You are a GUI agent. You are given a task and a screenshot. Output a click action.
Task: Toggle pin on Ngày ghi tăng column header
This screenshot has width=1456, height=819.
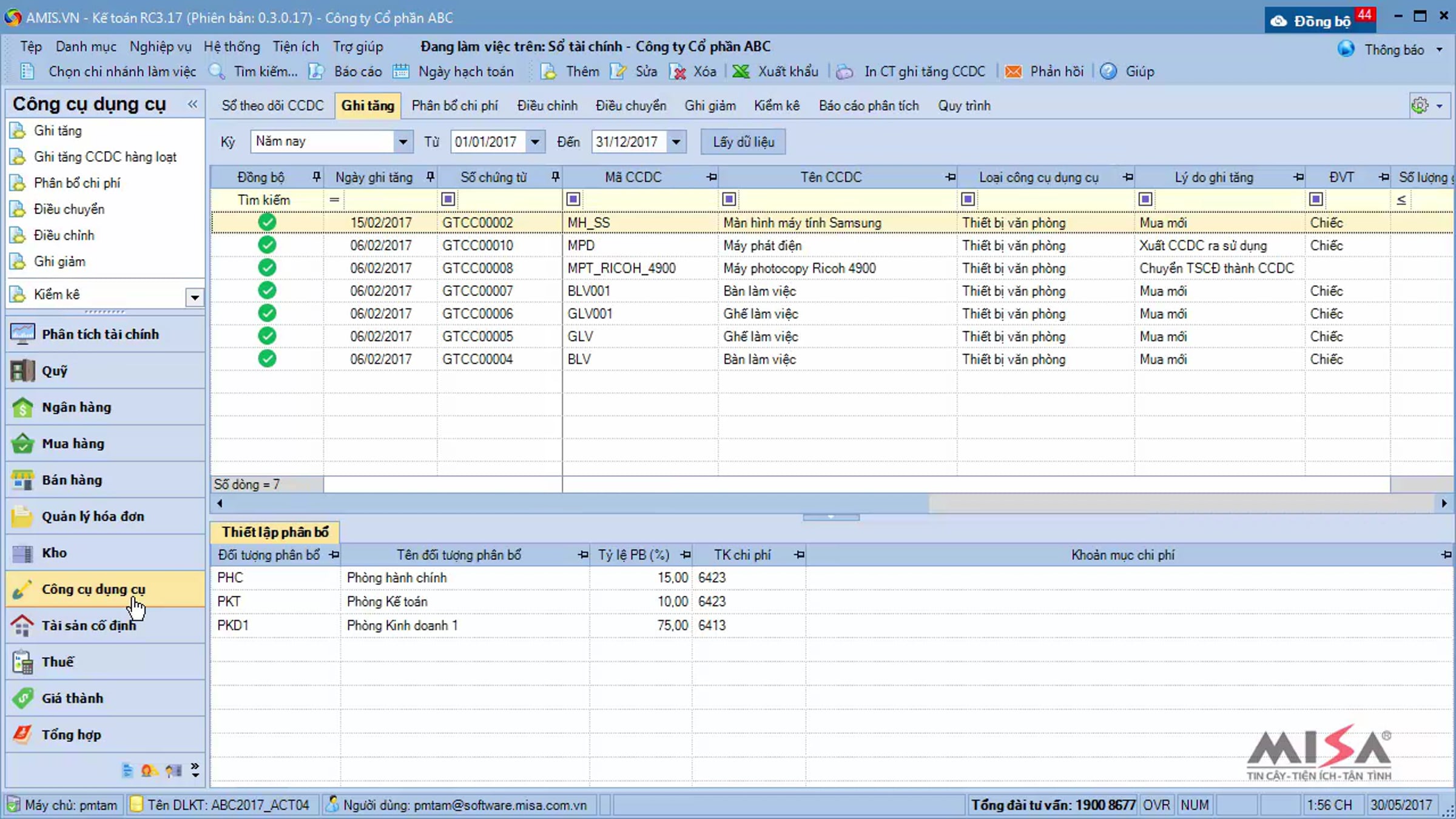(430, 177)
